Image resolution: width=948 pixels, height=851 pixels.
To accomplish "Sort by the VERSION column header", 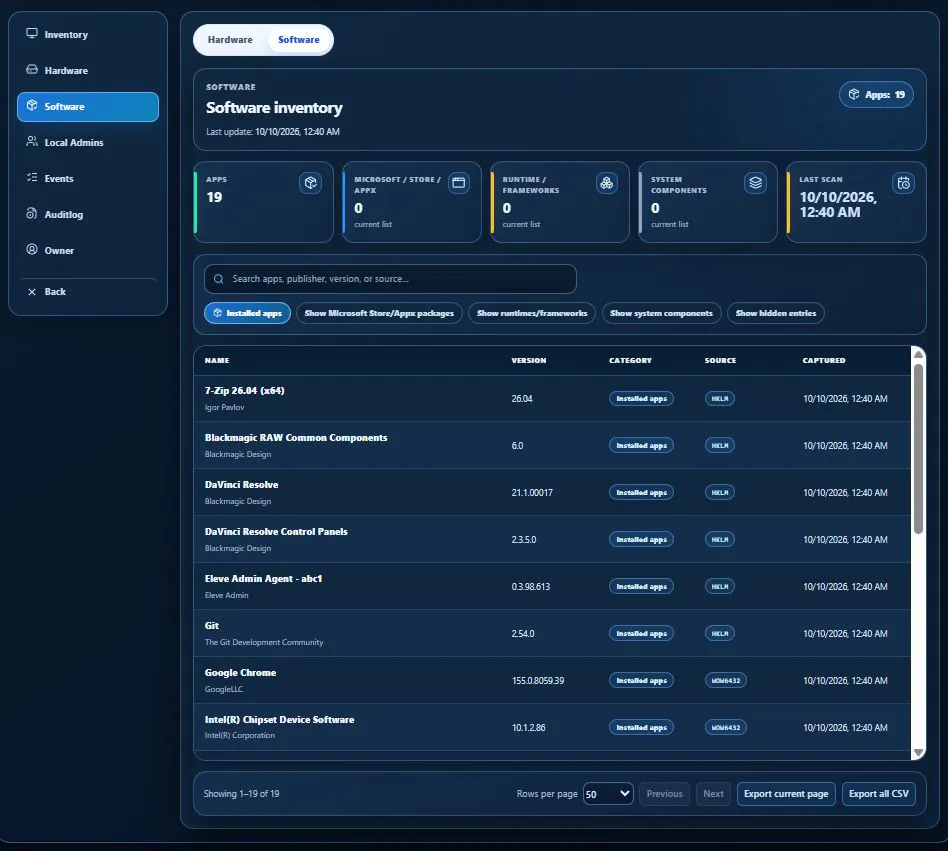I will 529,360.
